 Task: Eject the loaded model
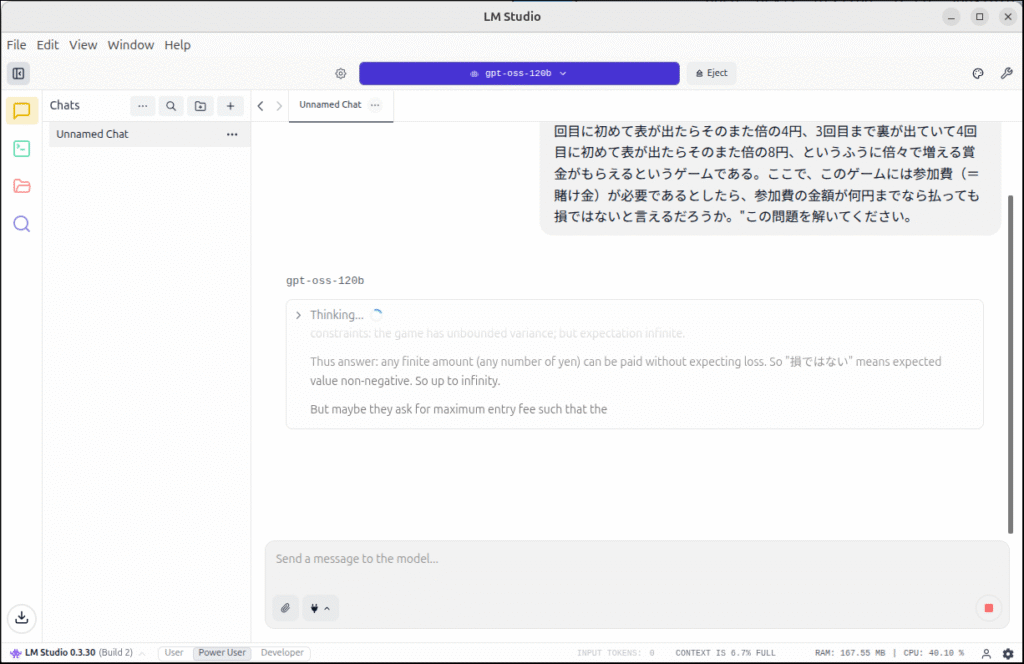click(x=711, y=74)
